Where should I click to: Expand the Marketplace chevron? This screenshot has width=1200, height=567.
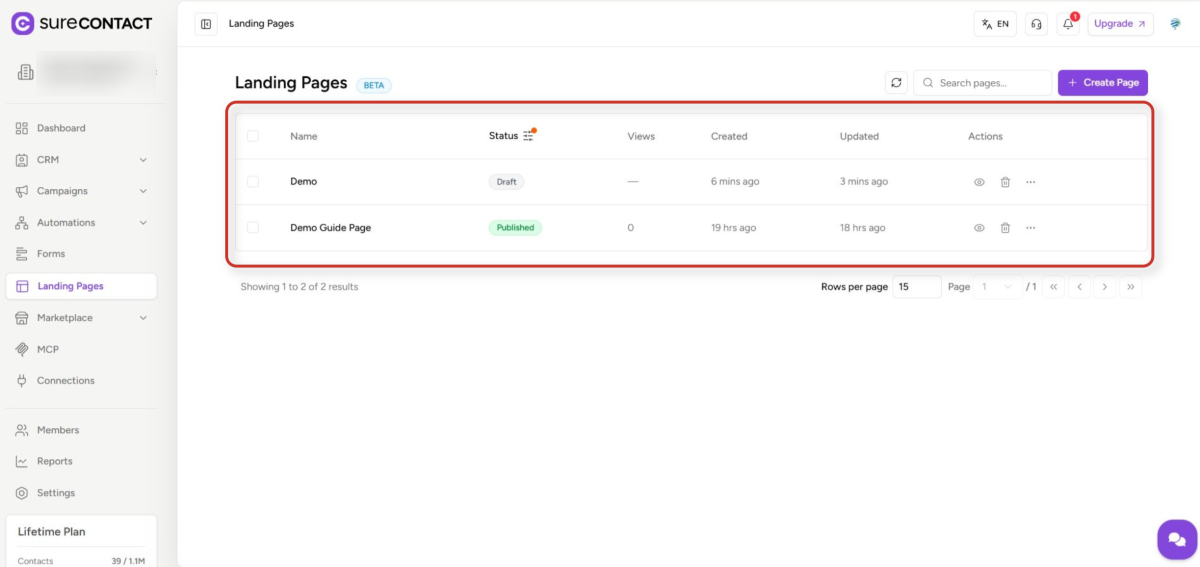[143, 318]
